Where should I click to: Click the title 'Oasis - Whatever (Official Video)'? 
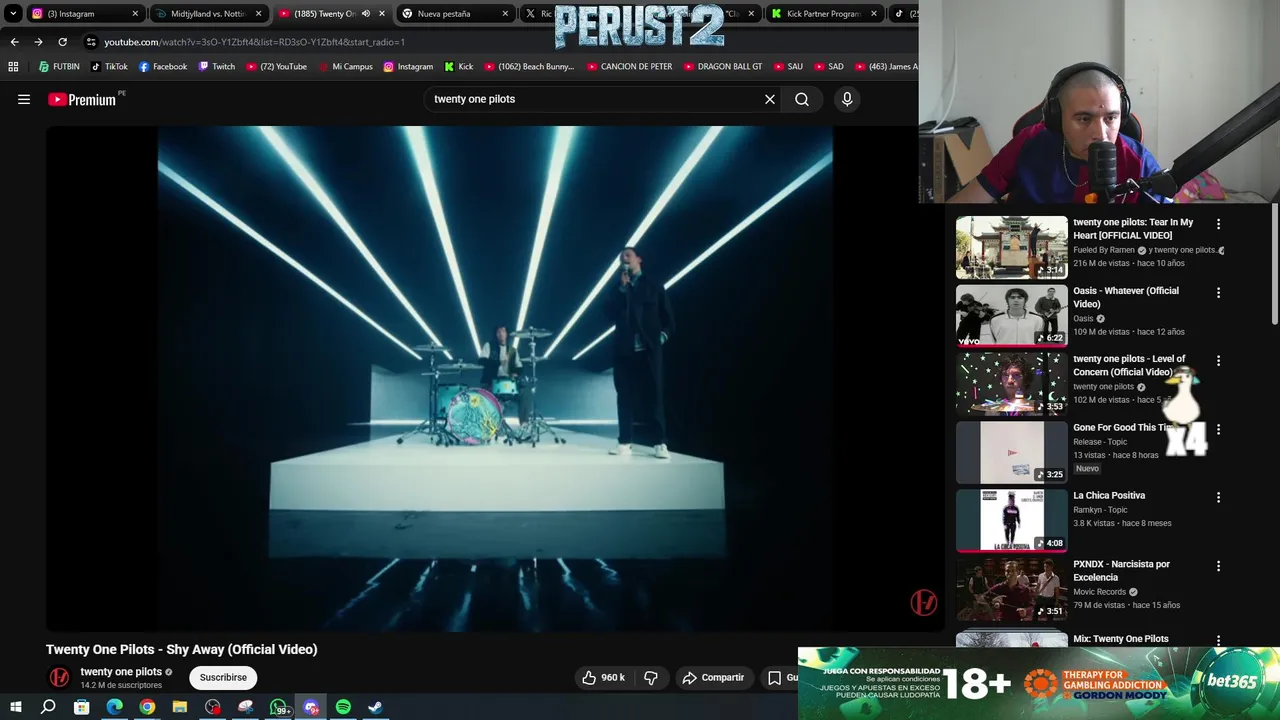point(1126,297)
